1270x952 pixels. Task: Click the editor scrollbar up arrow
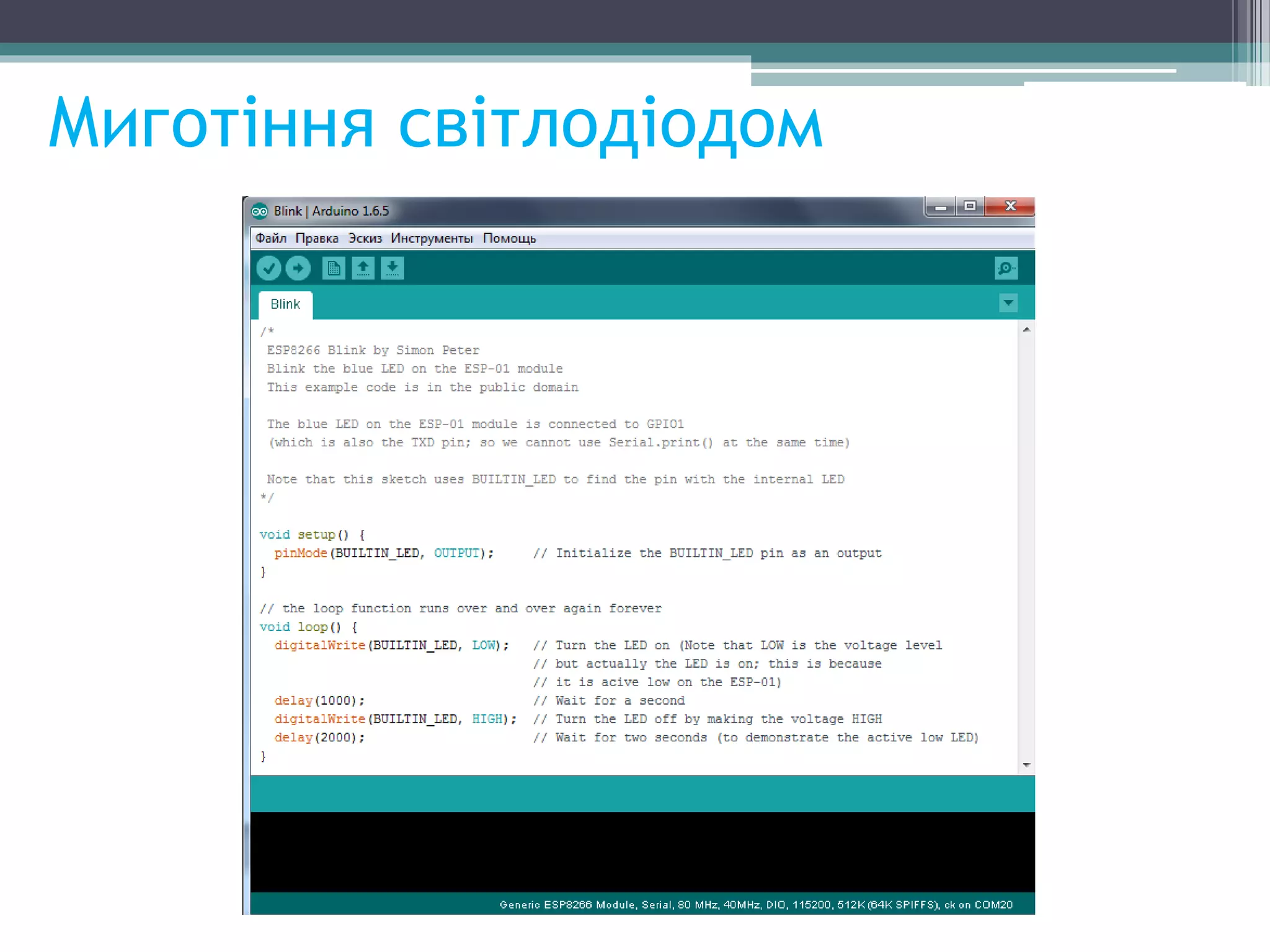[1026, 330]
